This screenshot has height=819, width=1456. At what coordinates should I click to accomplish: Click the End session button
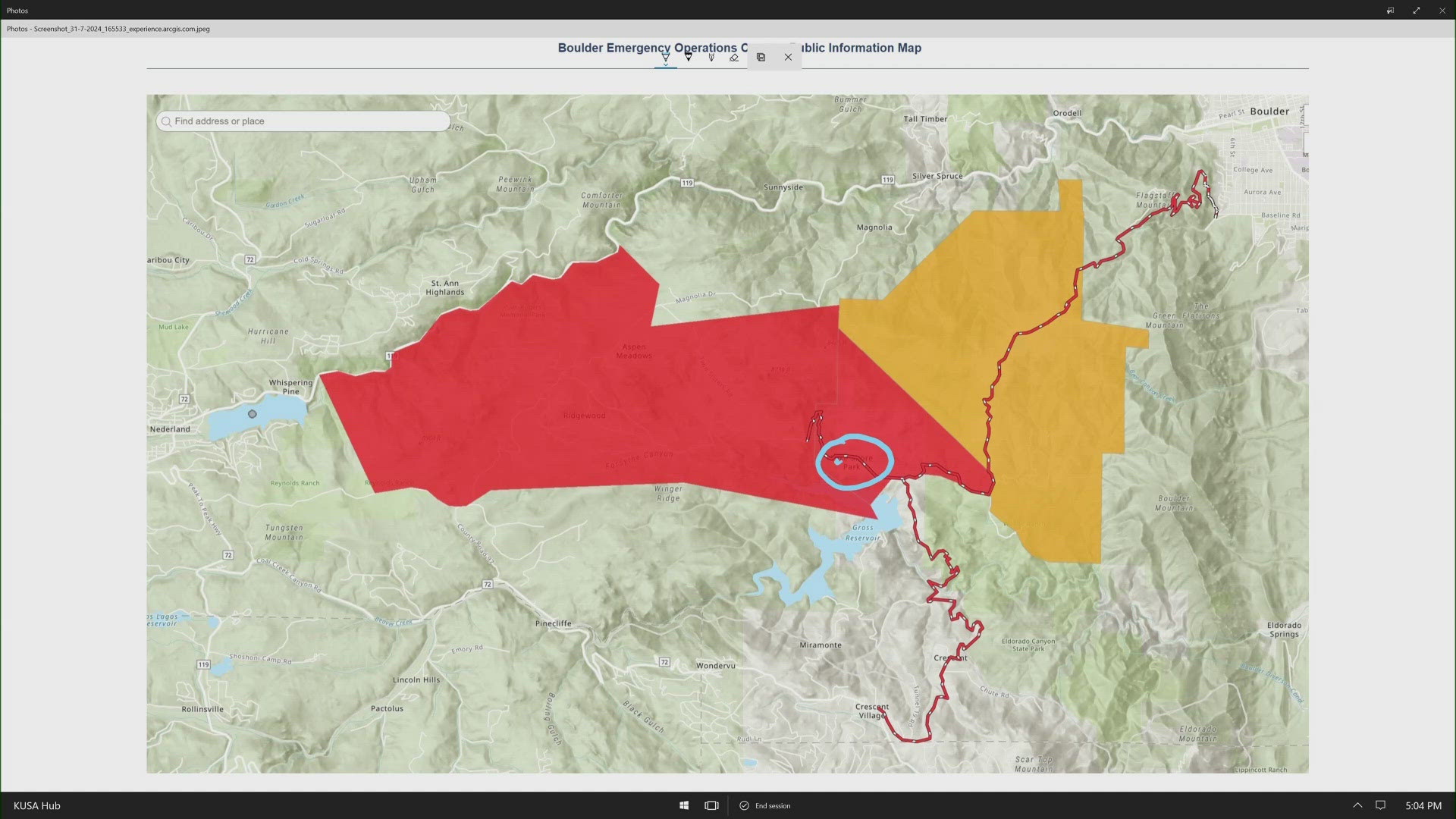click(x=770, y=805)
